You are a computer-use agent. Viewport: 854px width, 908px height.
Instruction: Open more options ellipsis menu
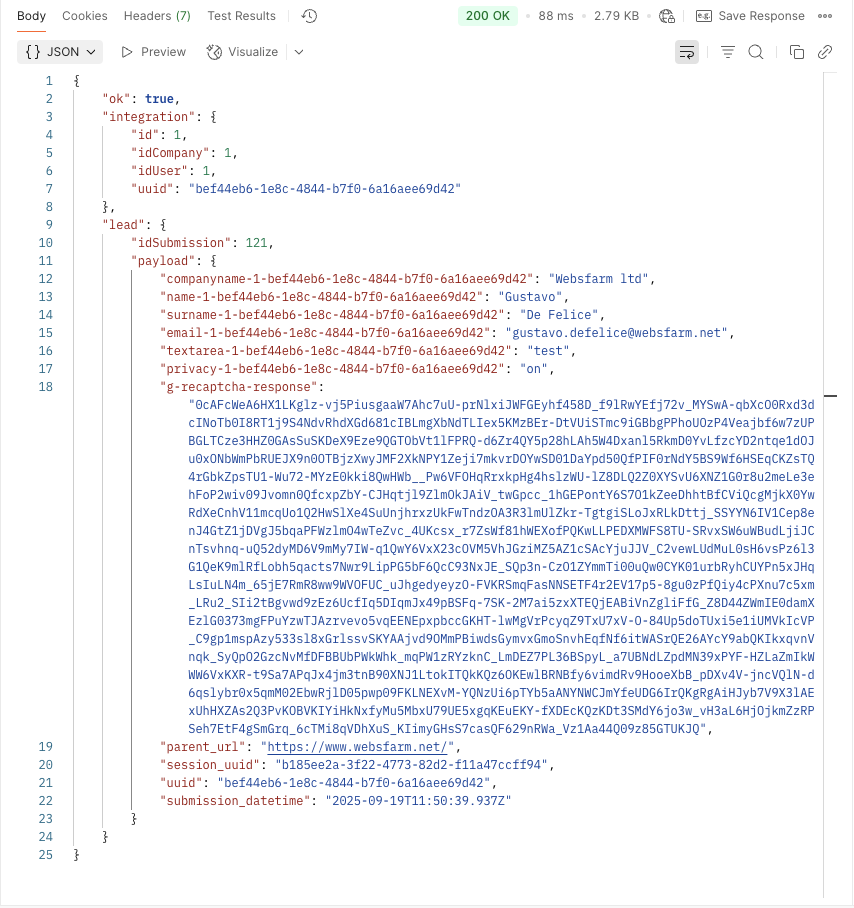tap(825, 16)
